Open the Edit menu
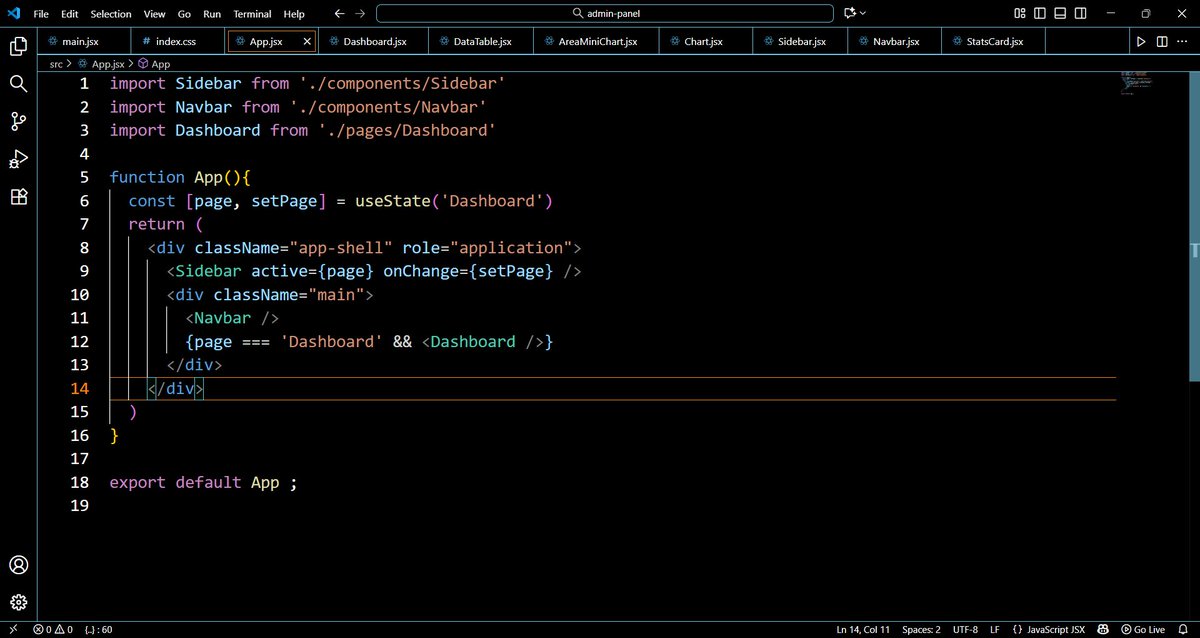Image resolution: width=1200 pixels, height=638 pixels. point(70,14)
